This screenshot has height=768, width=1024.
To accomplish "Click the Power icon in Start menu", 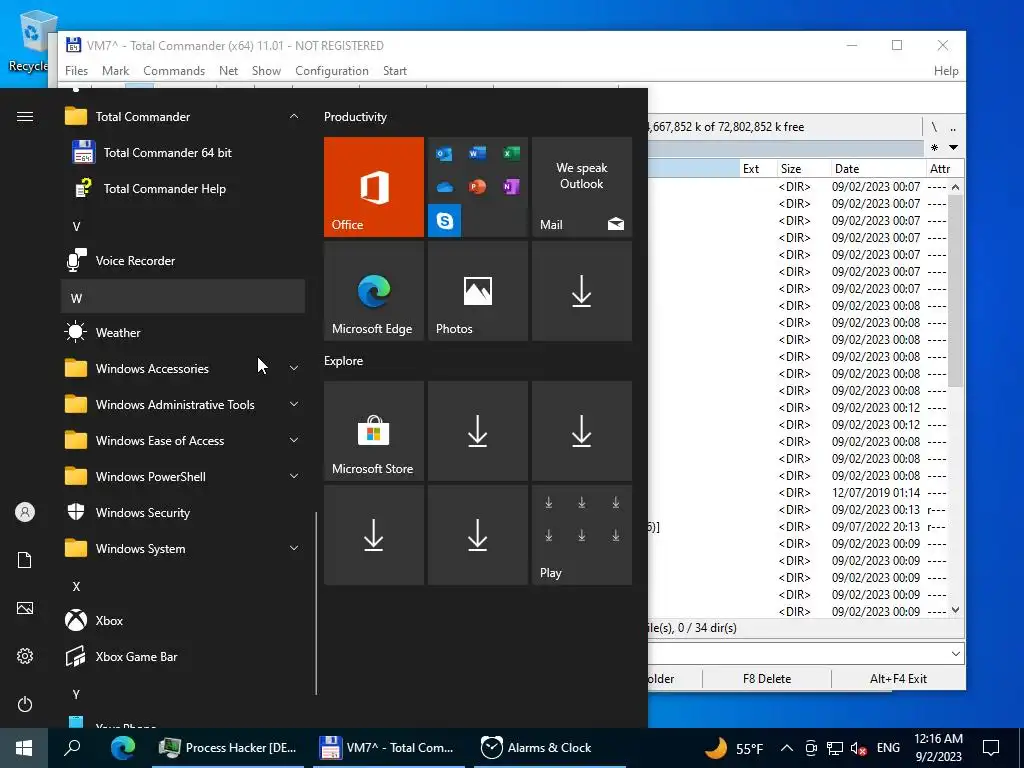I will click(25, 704).
